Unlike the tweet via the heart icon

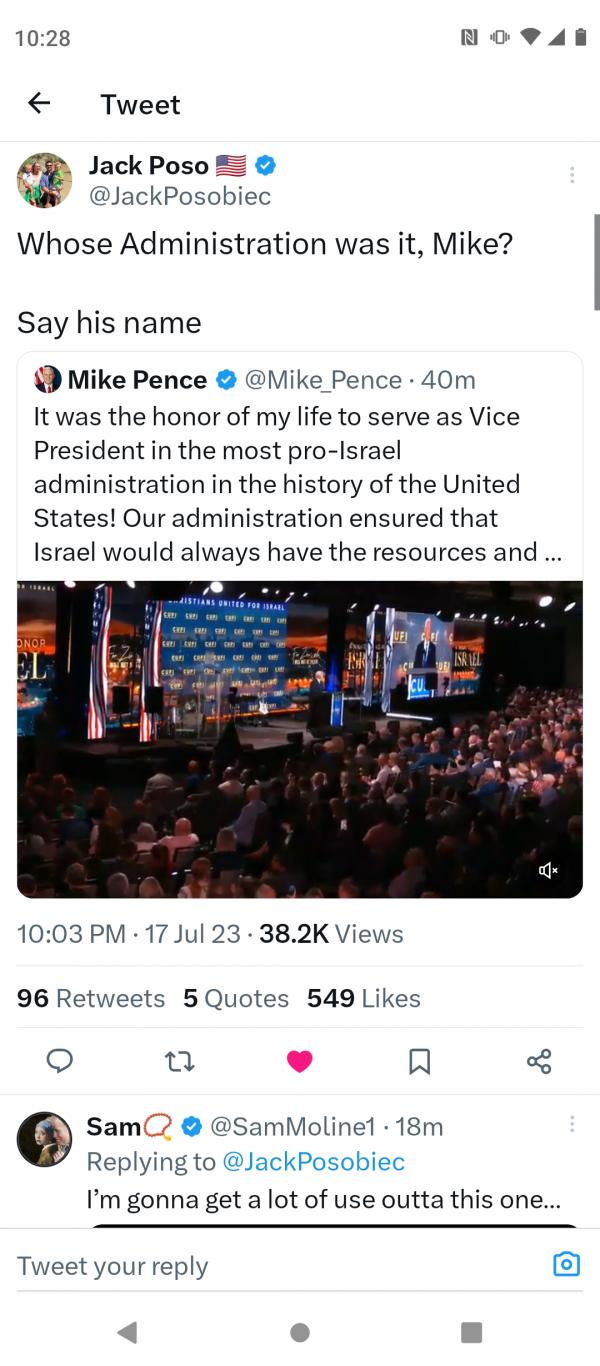tap(299, 1061)
